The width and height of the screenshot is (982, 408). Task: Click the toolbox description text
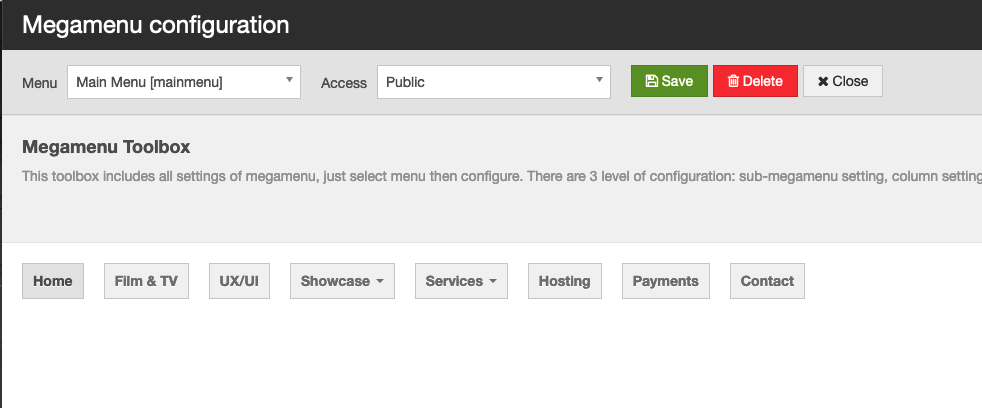[x=502, y=176]
